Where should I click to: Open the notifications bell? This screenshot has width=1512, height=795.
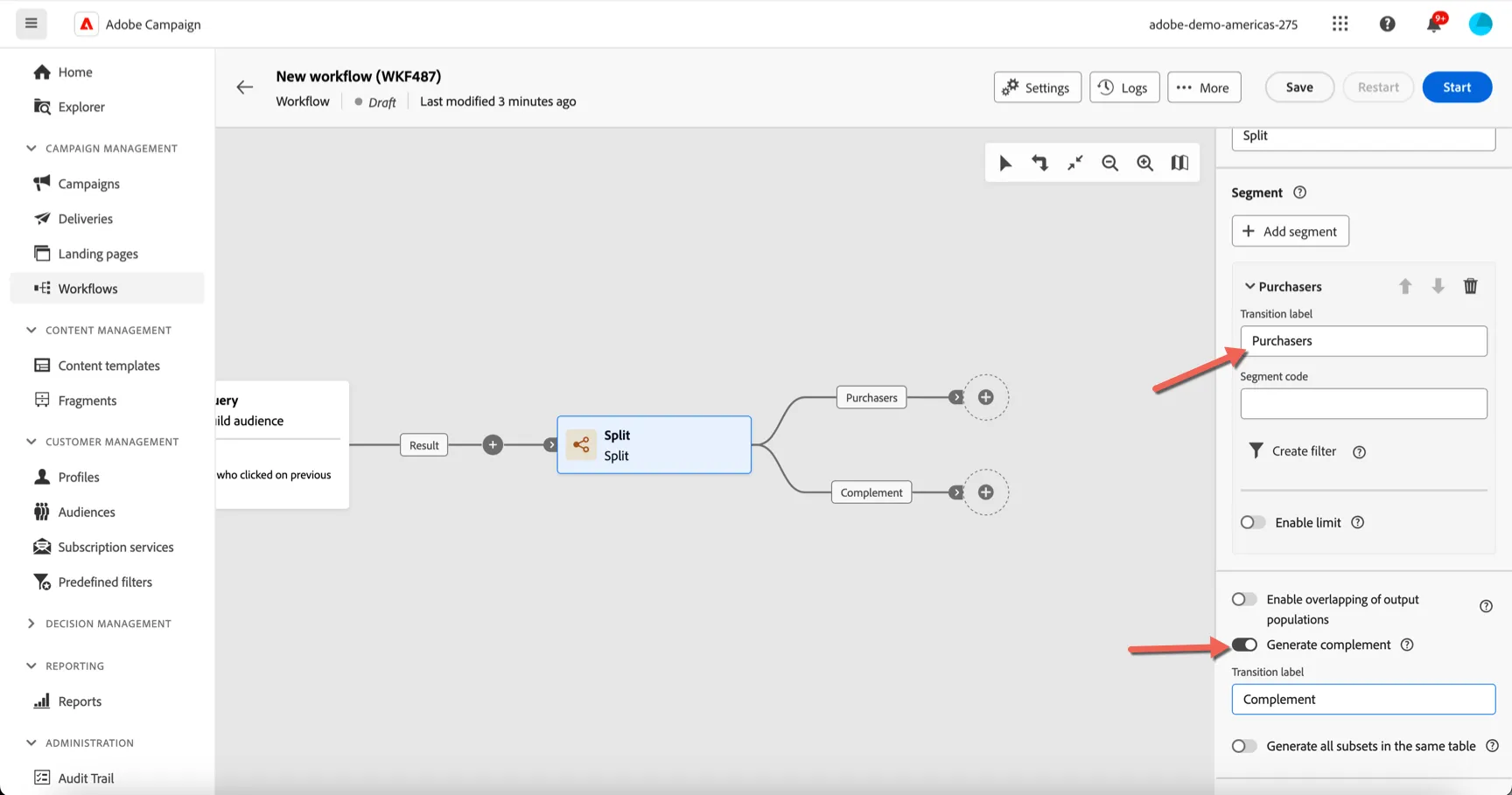pos(1434,24)
